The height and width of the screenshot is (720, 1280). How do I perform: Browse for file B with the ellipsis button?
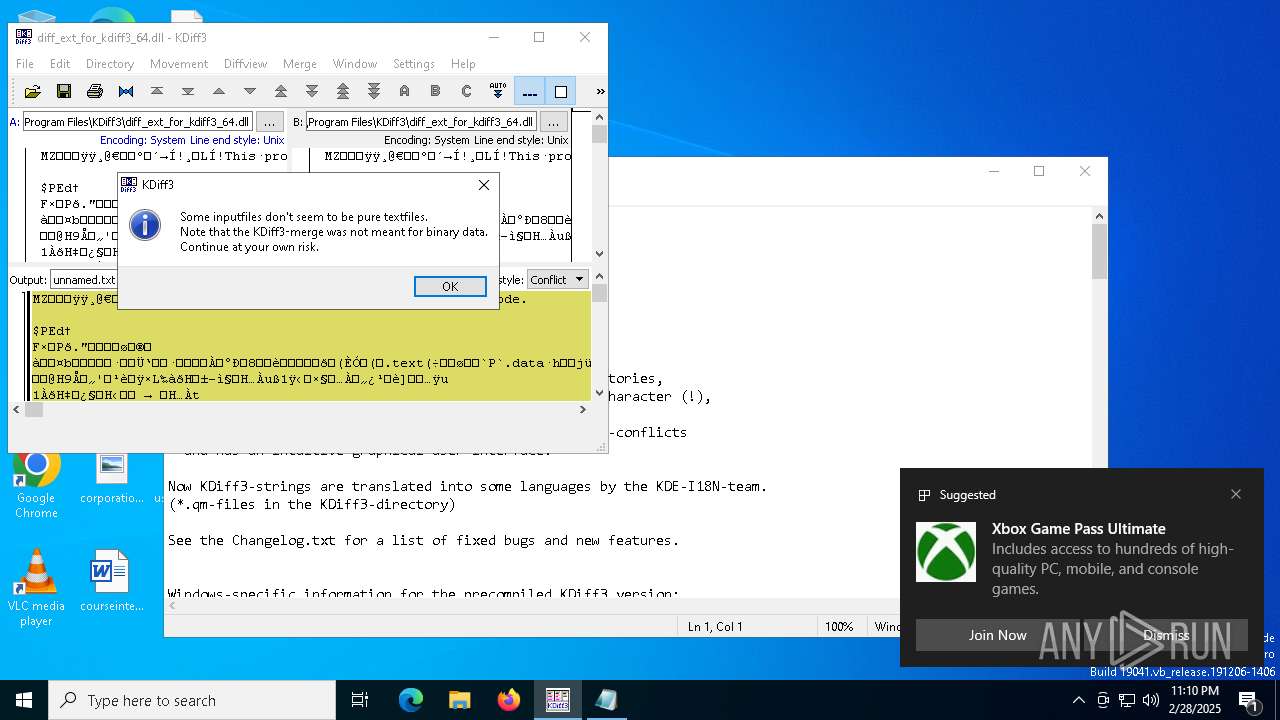click(x=553, y=122)
